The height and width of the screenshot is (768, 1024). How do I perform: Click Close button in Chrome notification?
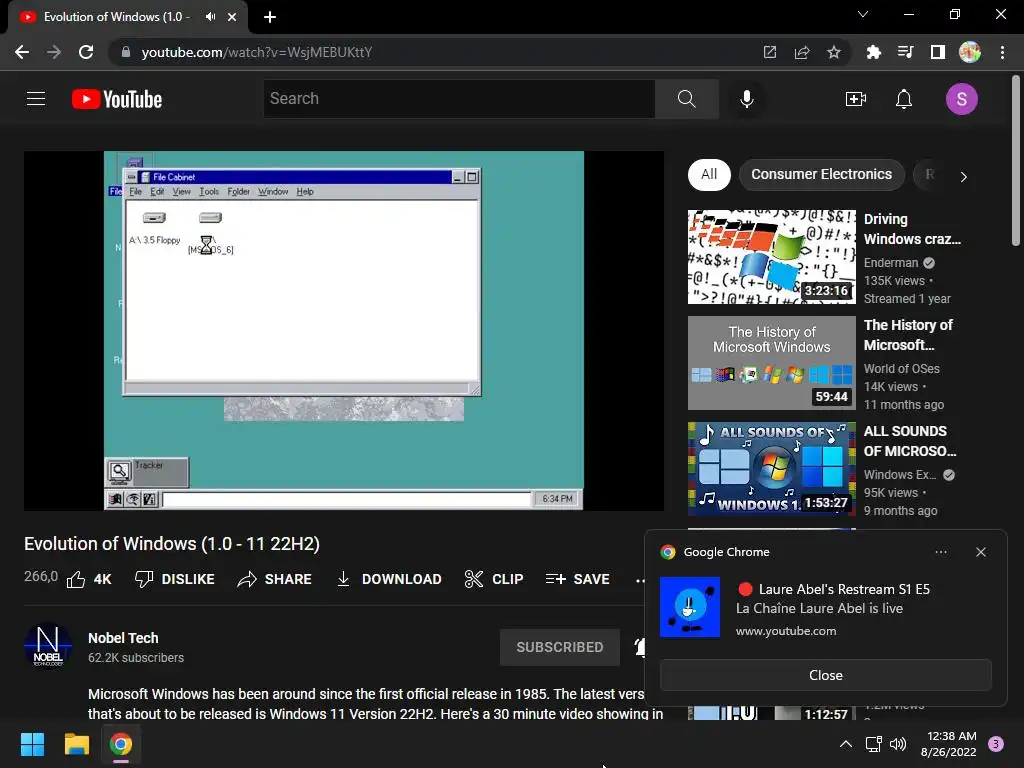(825, 675)
